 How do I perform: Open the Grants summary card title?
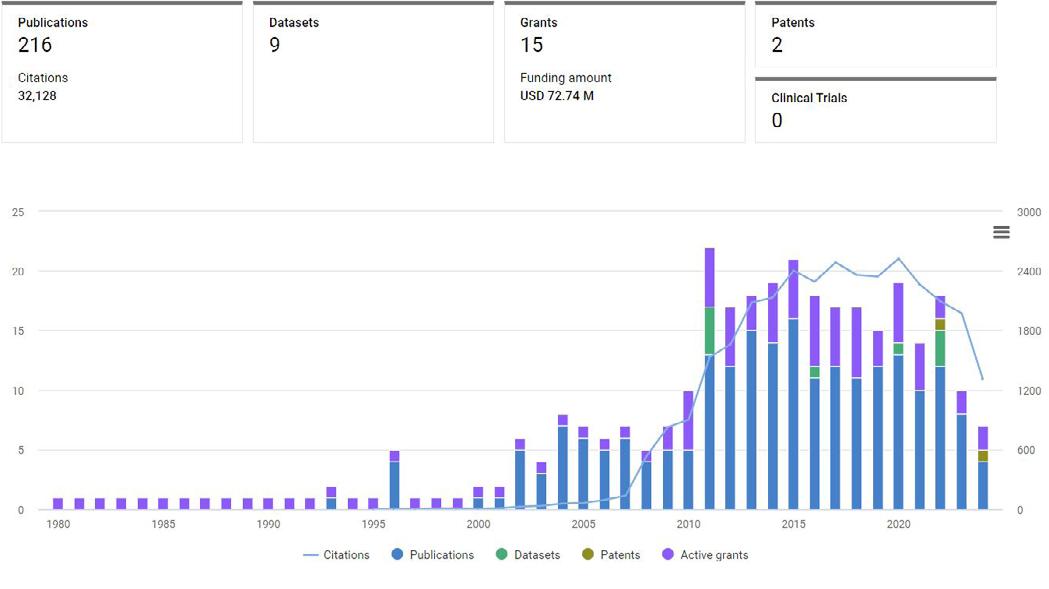click(539, 23)
